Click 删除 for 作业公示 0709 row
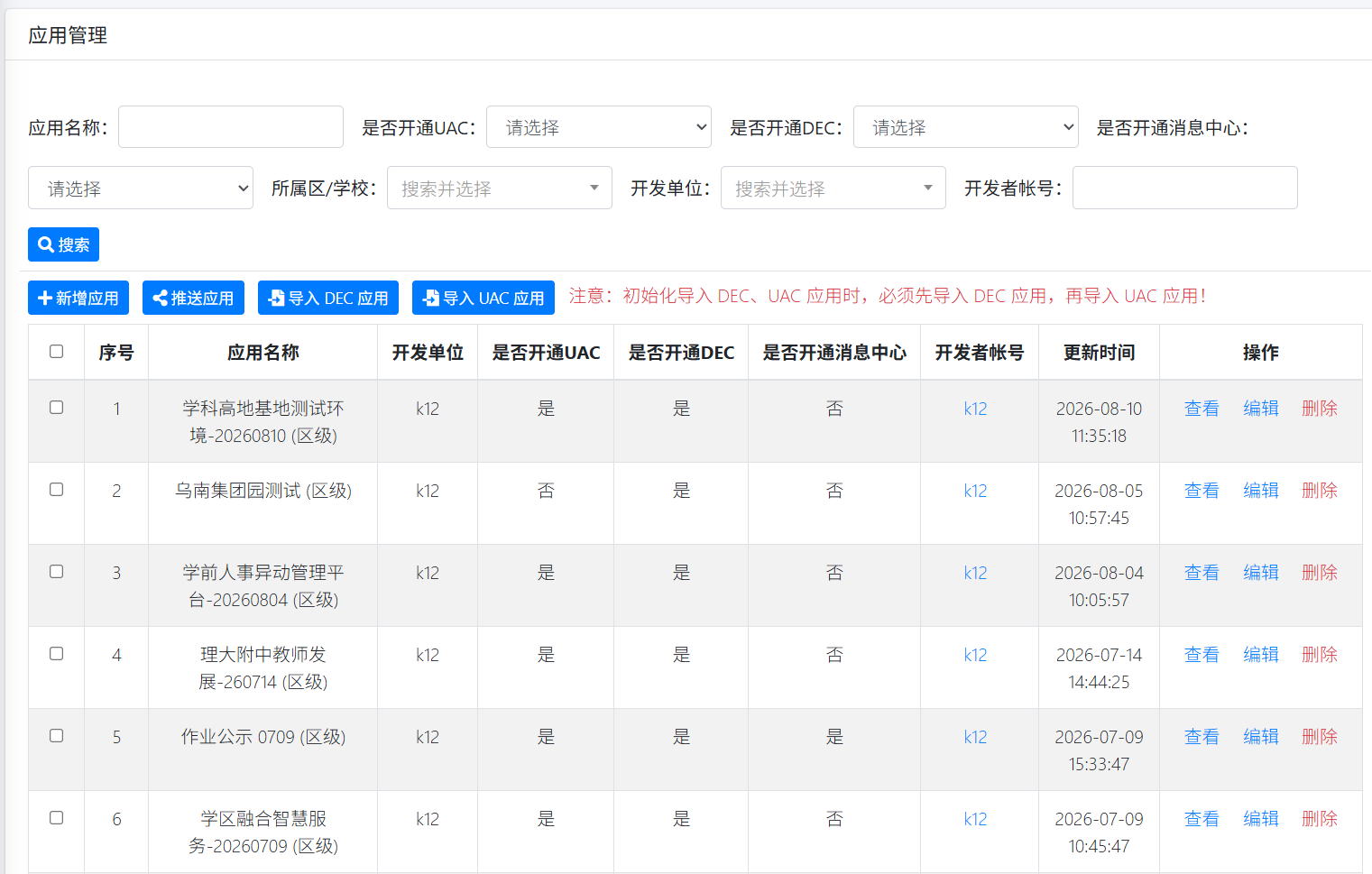Screen dimensions: 1372x874 point(1320,737)
